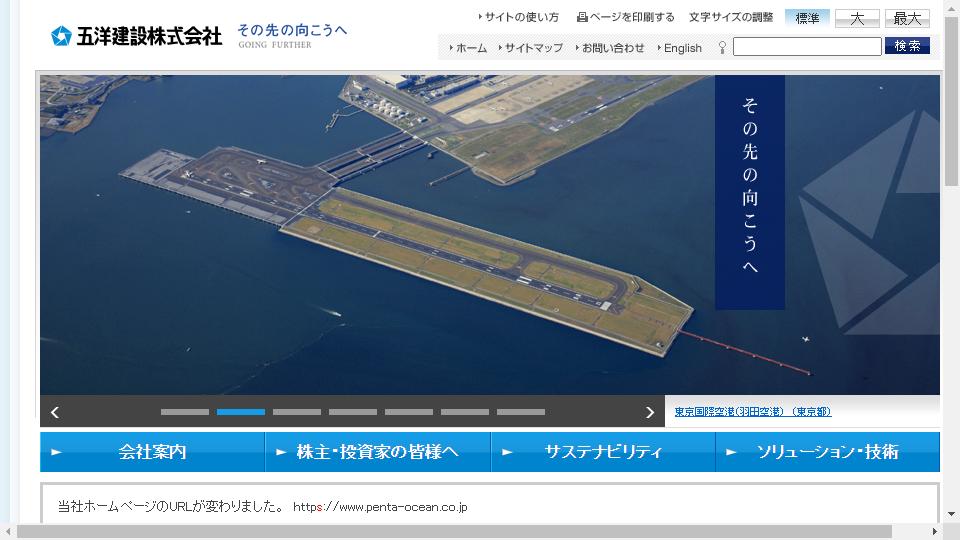Go to previous slide with left arrow

coord(55,412)
